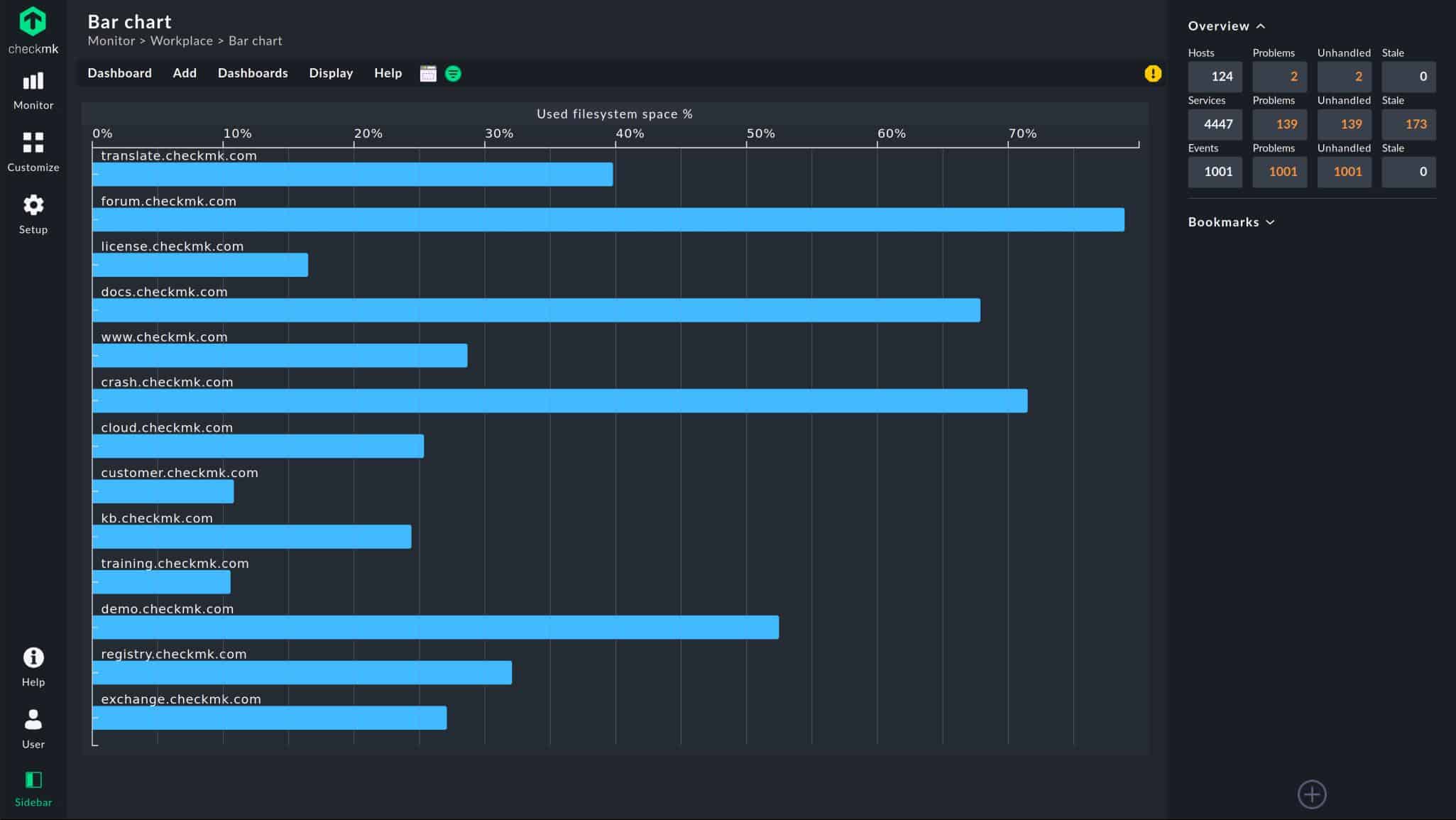Open the Dashboards menu
Viewport: 1456px width, 820px height.
click(253, 73)
